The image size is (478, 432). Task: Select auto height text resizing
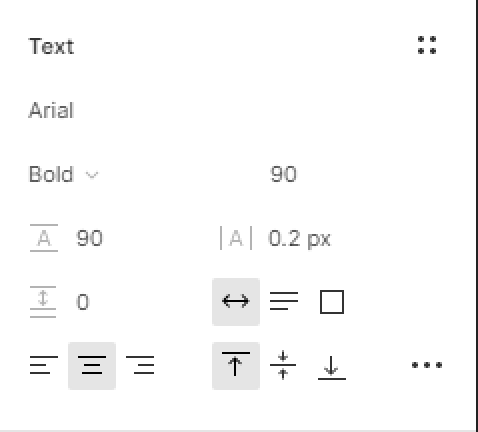pos(284,302)
